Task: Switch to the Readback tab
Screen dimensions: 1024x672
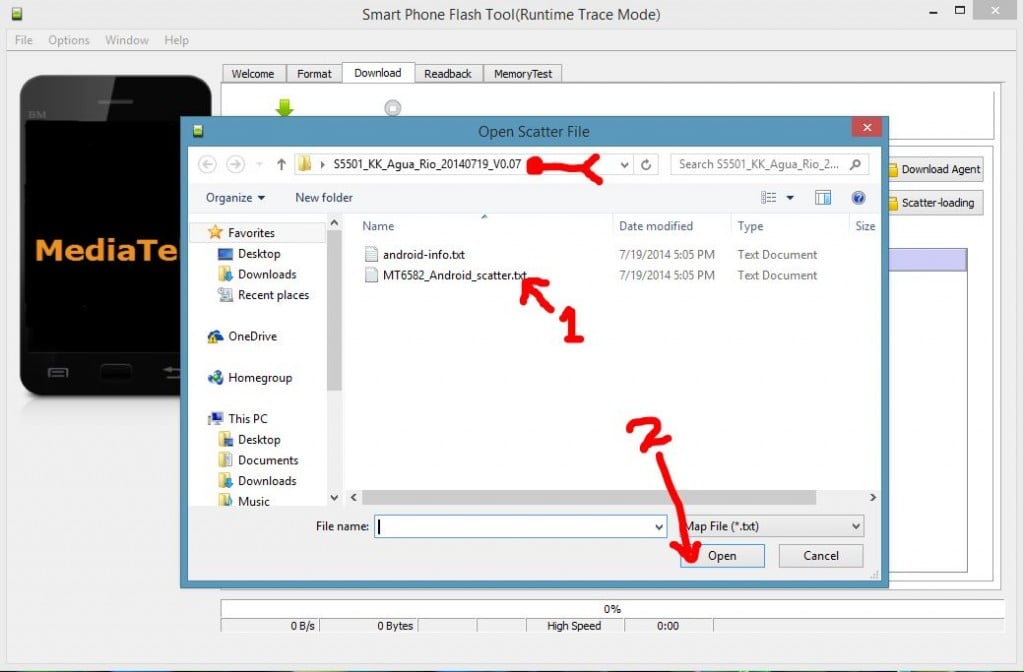Action: [x=448, y=74]
